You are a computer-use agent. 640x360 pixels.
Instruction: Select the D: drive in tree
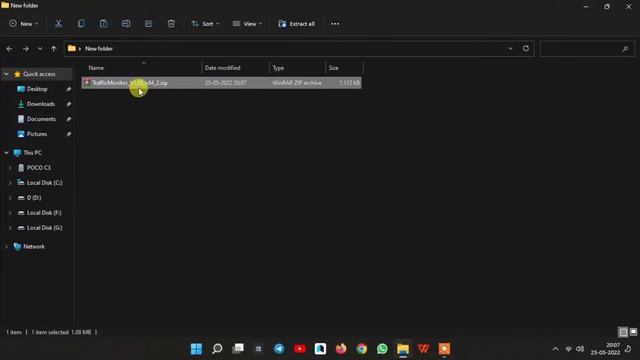point(34,198)
